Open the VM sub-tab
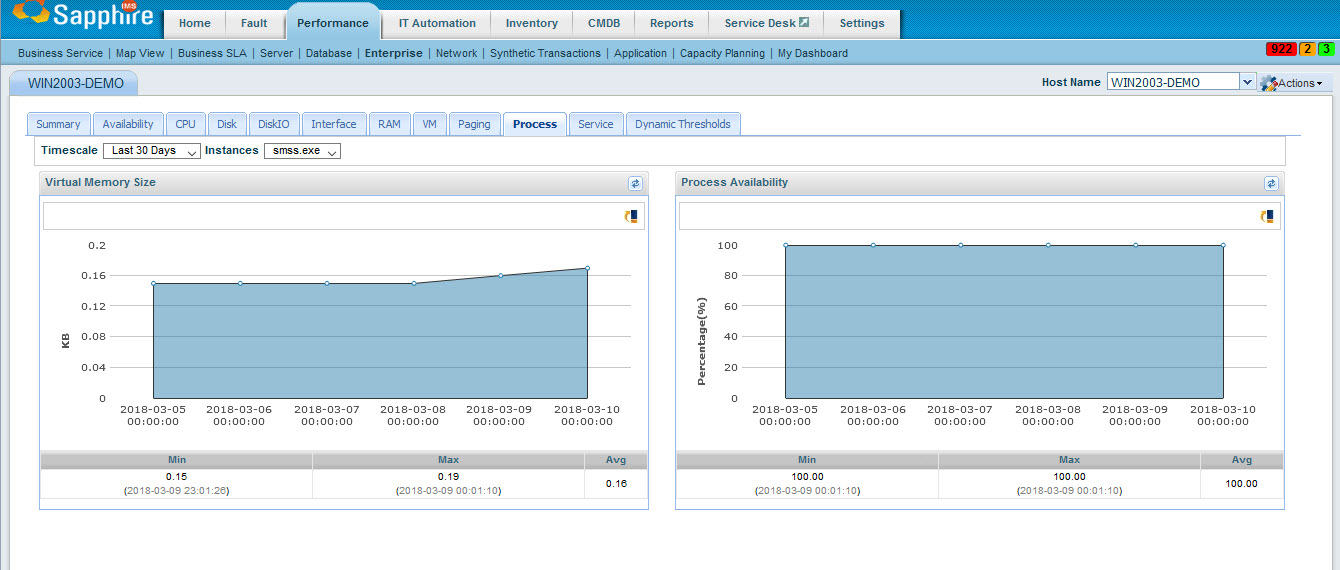The image size is (1340, 570). tap(429, 124)
